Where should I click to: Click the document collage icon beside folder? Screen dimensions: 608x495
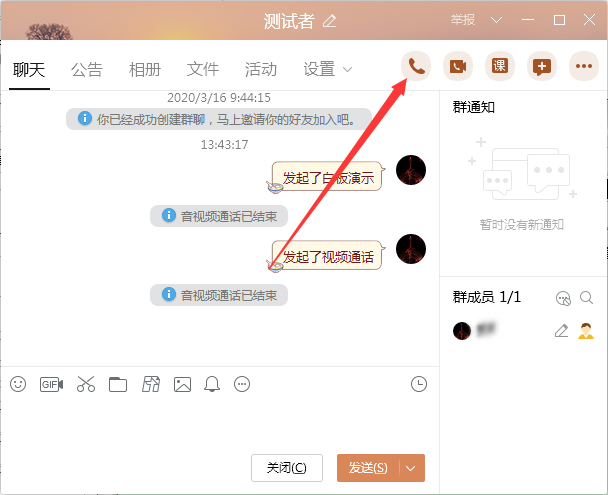click(x=151, y=384)
